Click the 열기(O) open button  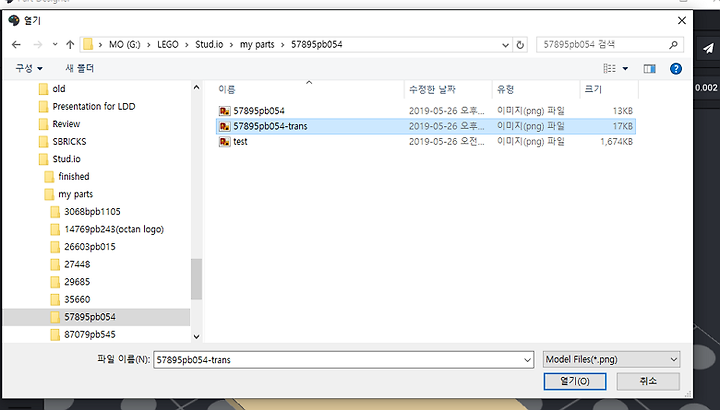click(x=575, y=381)
